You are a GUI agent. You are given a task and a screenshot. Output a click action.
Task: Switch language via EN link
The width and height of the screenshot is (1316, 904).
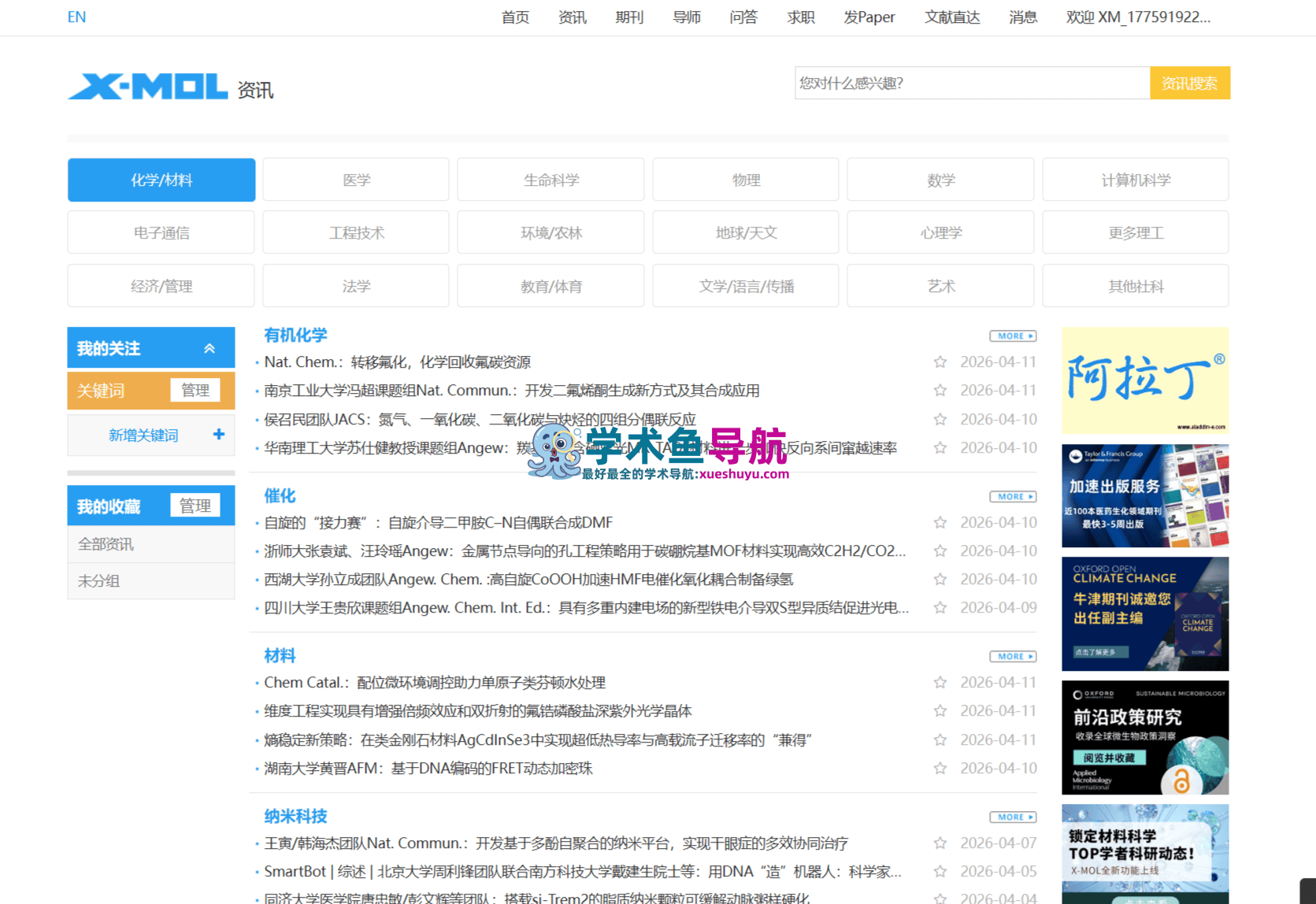[76, 17]
